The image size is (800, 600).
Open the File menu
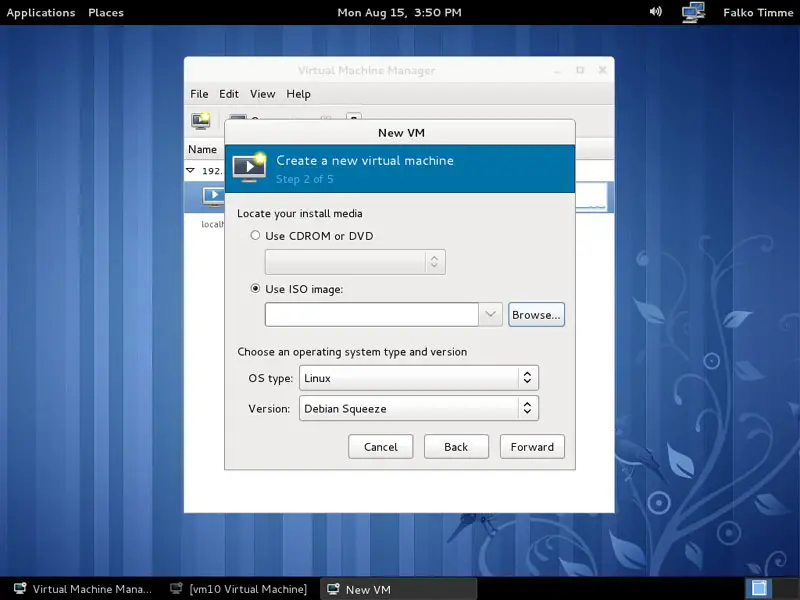coord(199,94)
